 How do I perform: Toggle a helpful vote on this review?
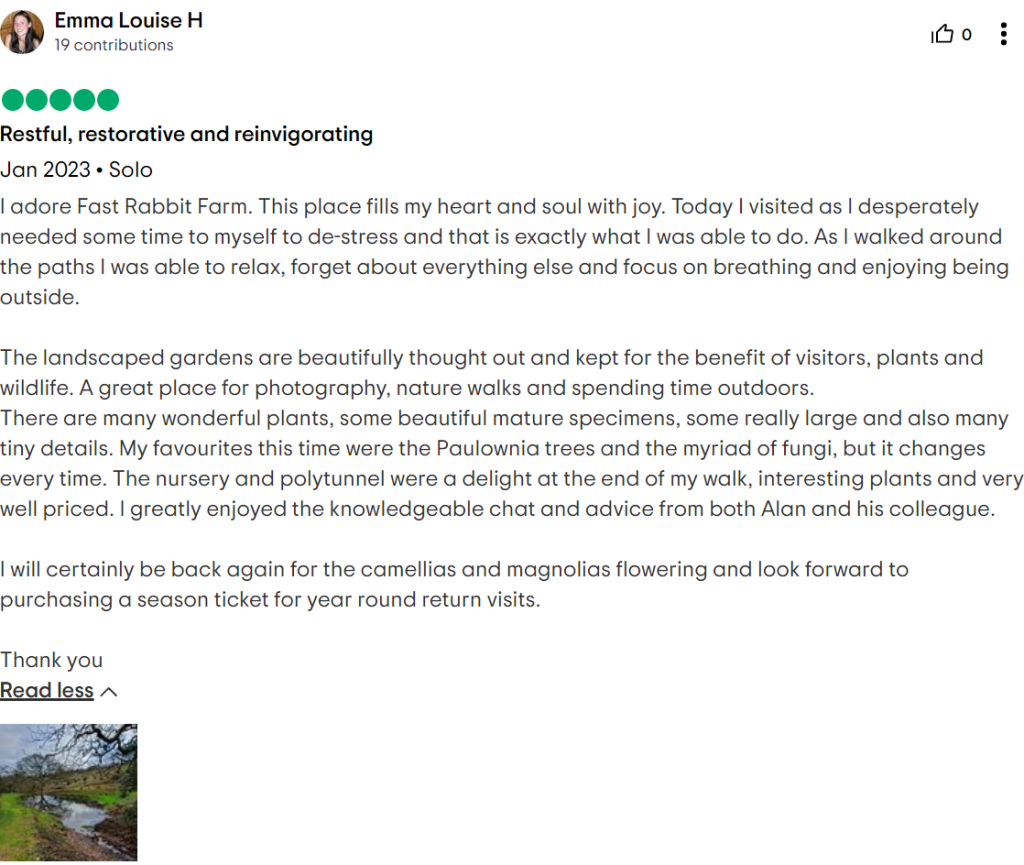[x=941, y=34]
